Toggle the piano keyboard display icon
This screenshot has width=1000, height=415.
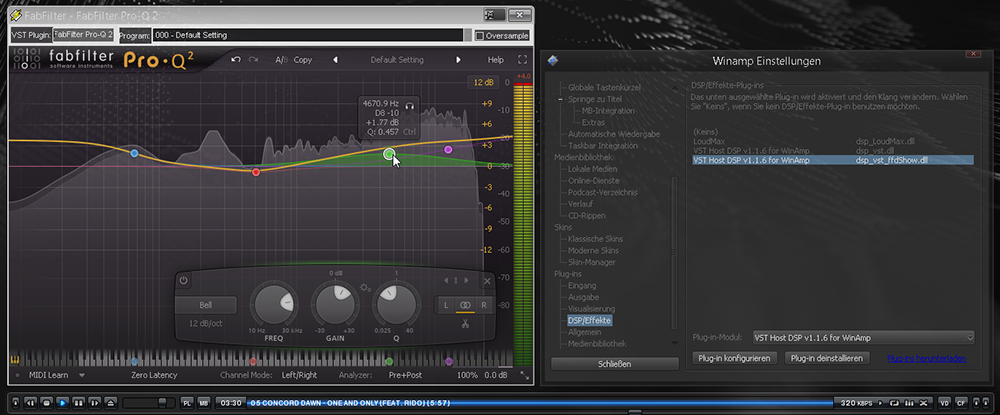(13, 361)
